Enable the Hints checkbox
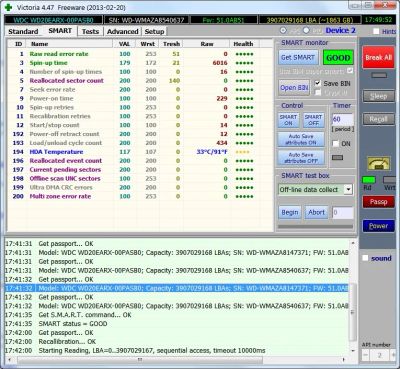The width and height of the screenshot is (400, 369). pos(376,31)
